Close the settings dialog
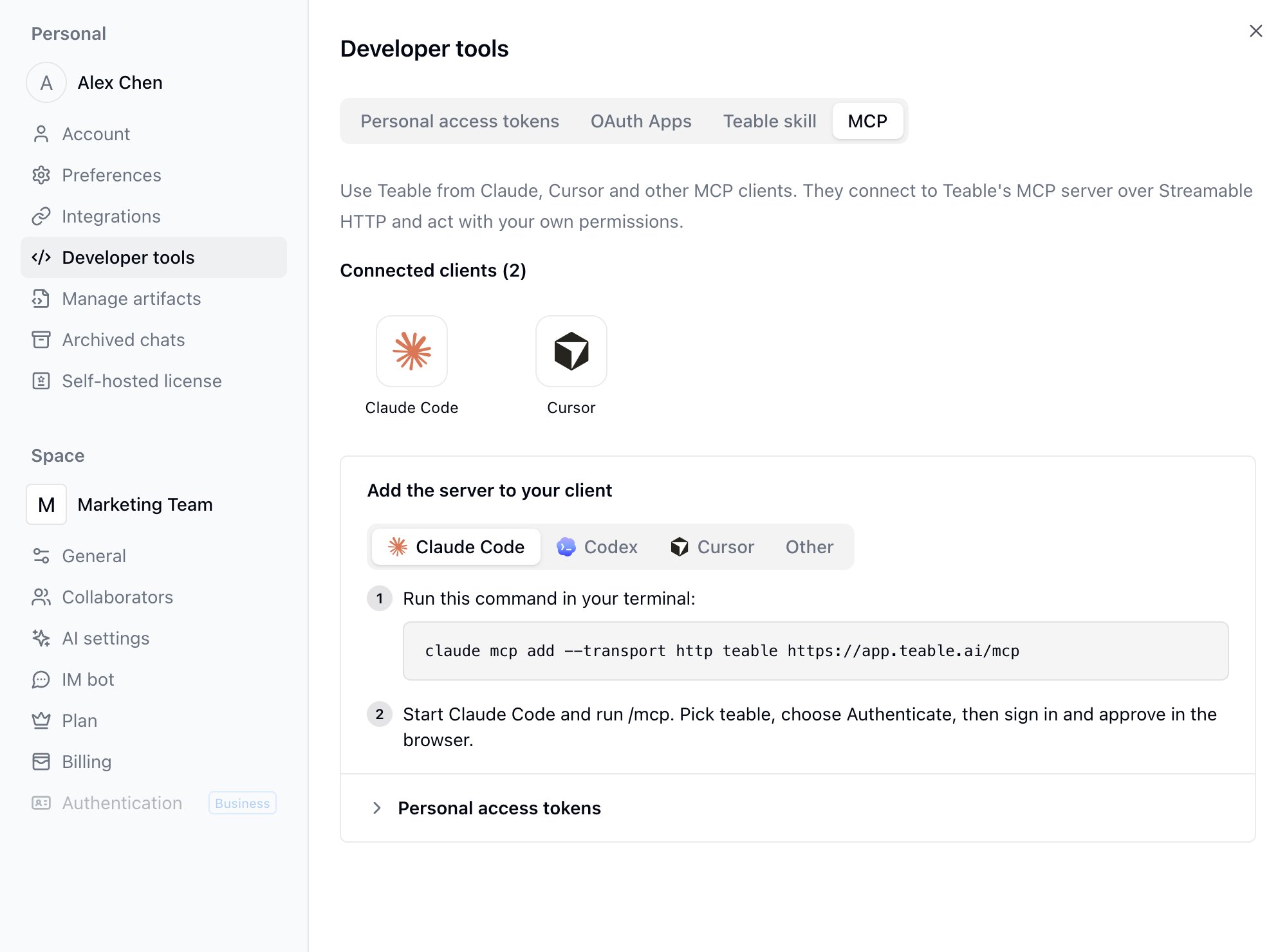Image resolution: width=1287 pixels, height=952 pixels. (1255, 31)
